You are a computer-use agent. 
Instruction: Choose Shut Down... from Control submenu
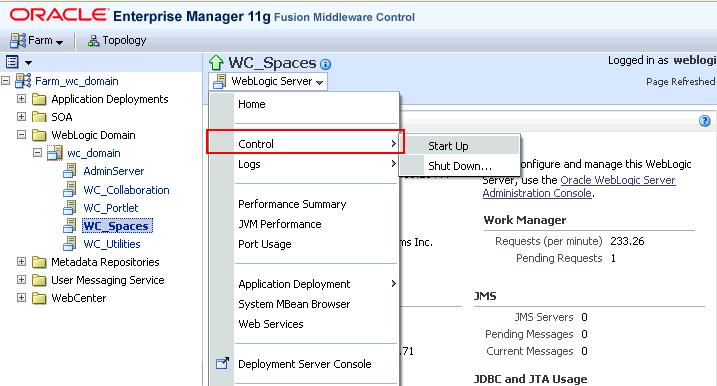point(460,166)
